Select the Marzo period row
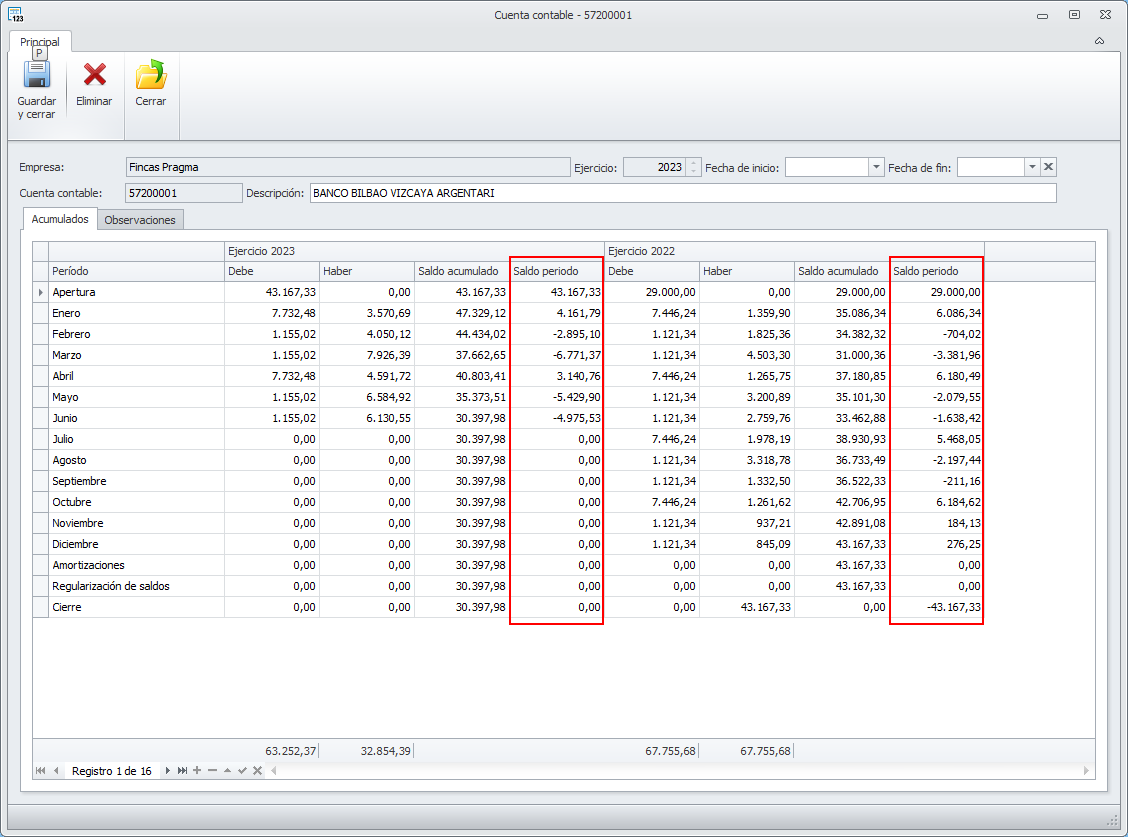Screen dimensions: 1128x837 pos(136,355)
